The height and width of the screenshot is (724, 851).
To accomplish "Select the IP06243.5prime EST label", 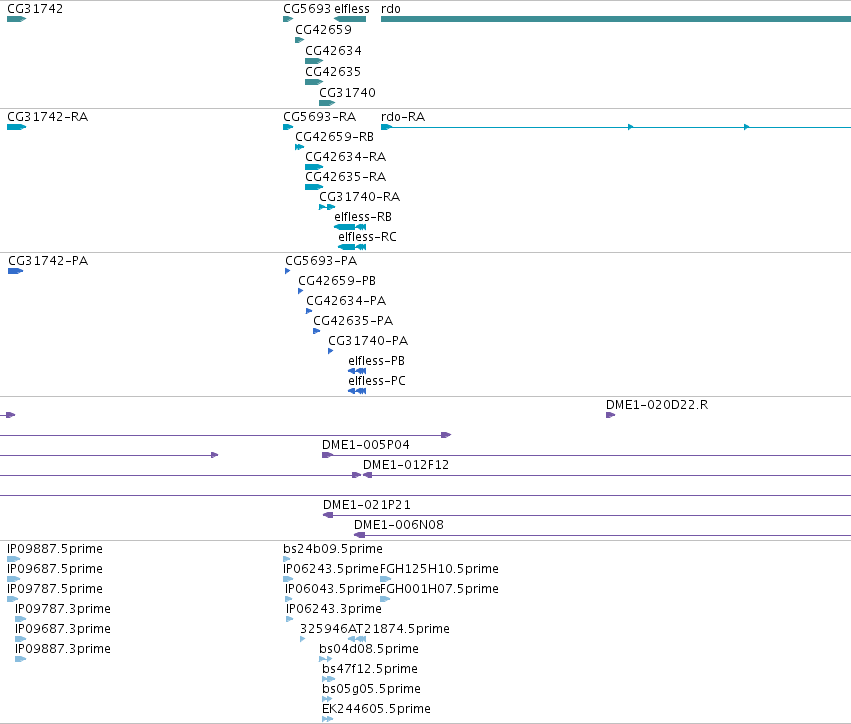I will click(331, 569).
